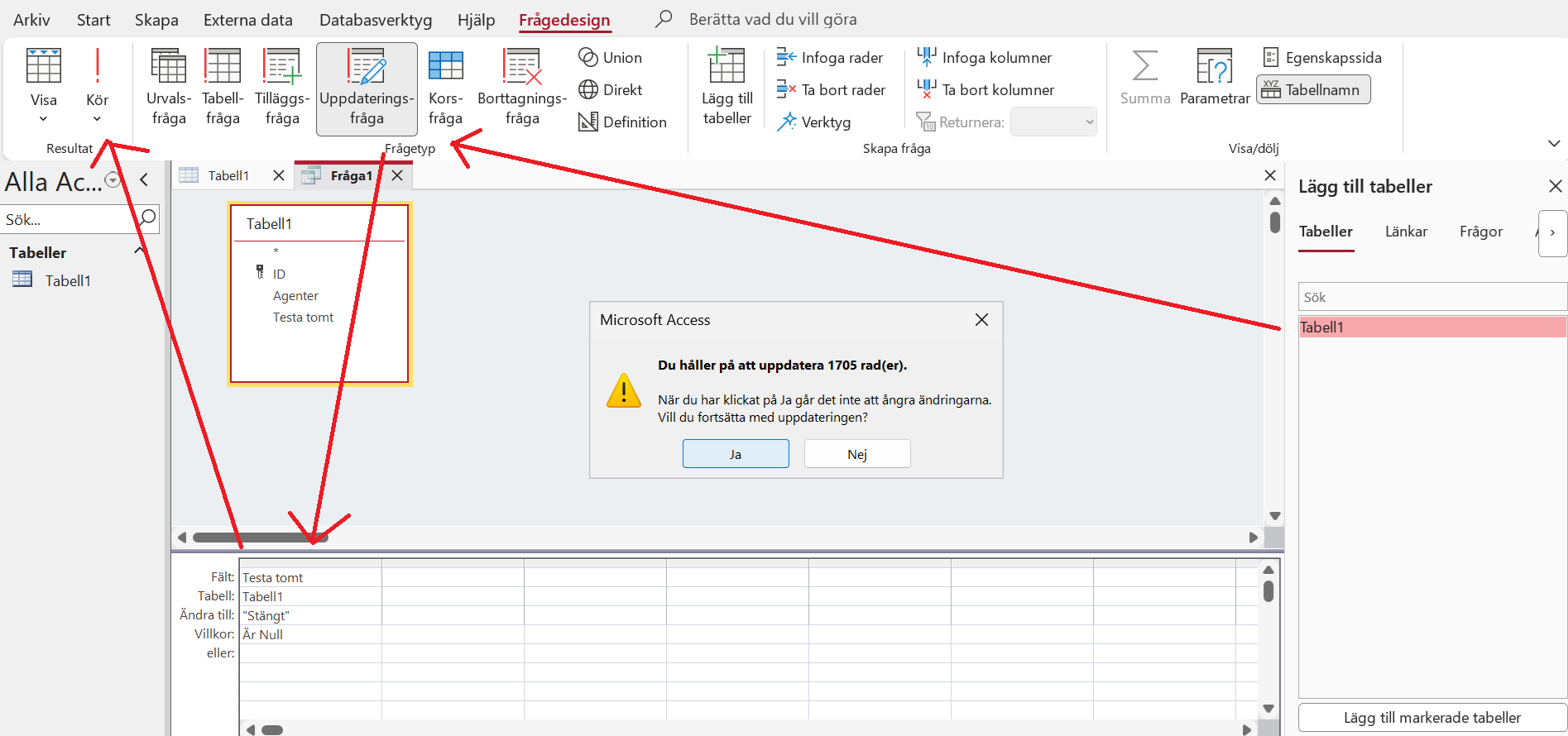Open Verktyg expression builder

pos(813,122)
